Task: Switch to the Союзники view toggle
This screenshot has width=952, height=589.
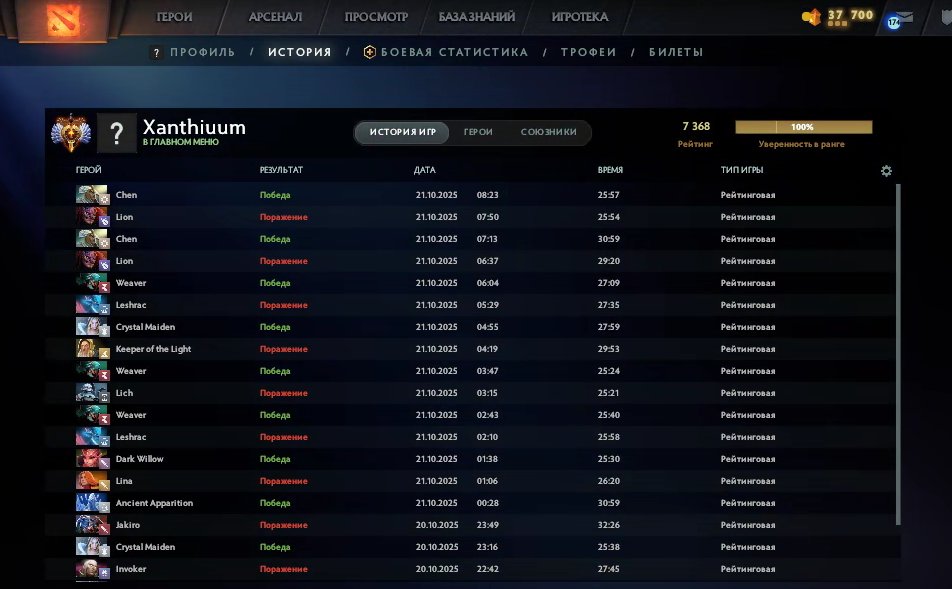Action: tap(549, 133)
